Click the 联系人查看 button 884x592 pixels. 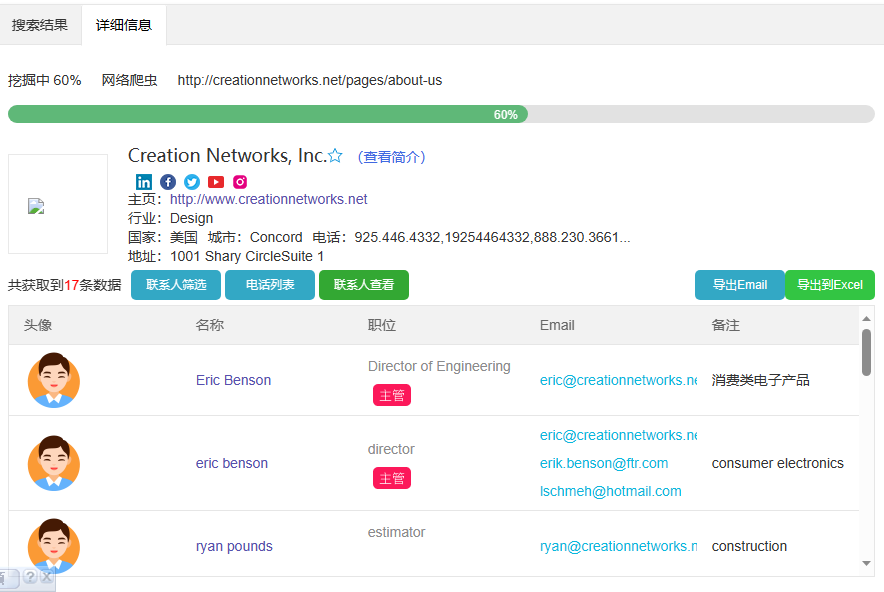(x=364, y=285)
